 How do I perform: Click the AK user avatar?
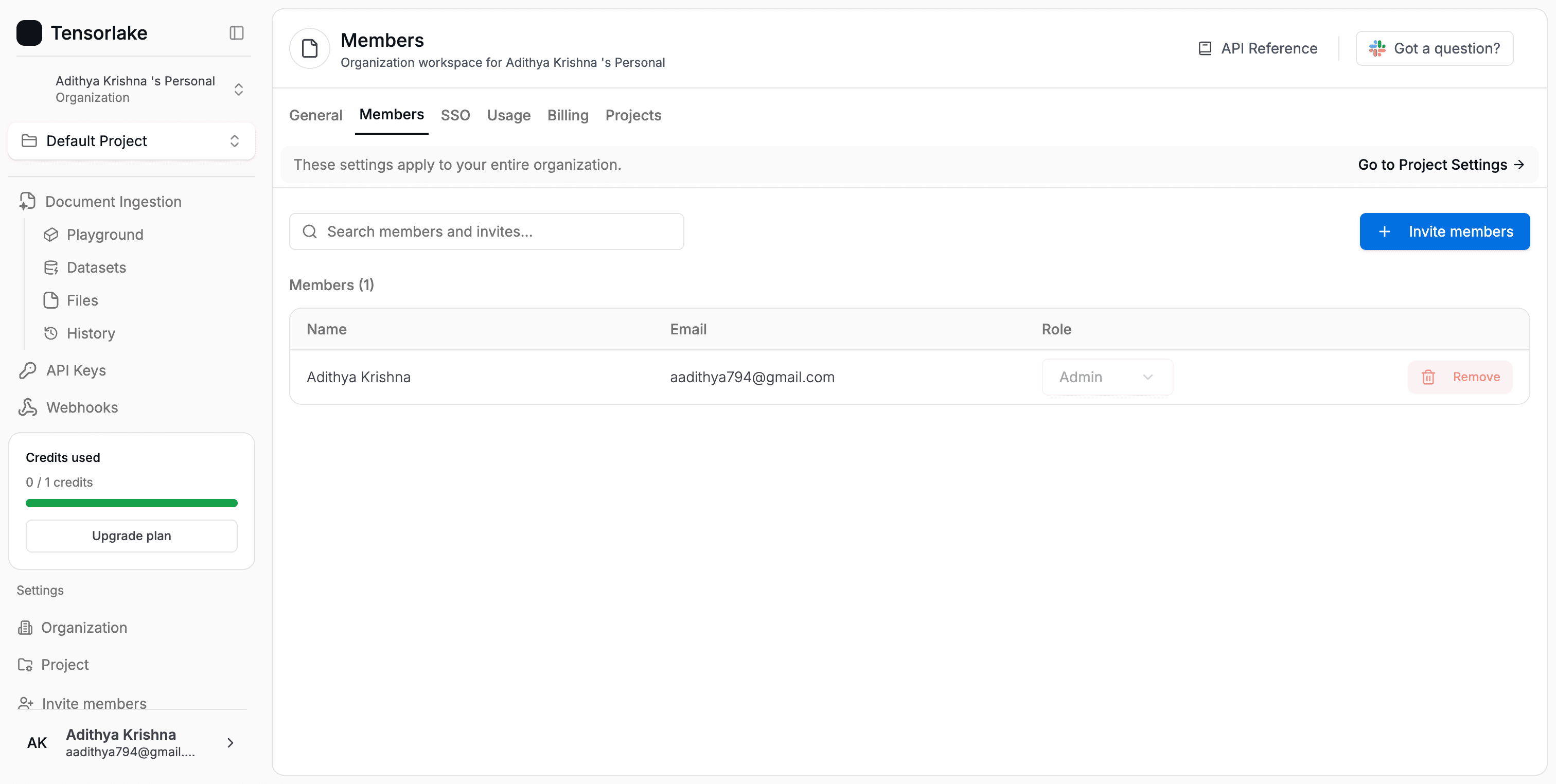tap(37, 742)
